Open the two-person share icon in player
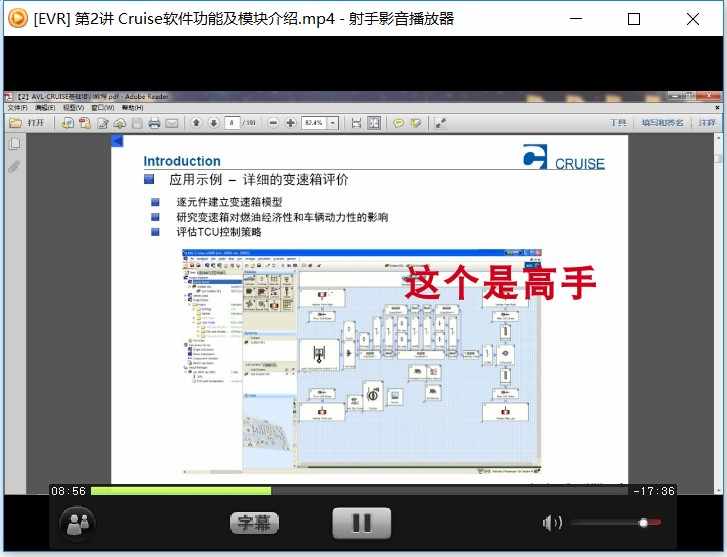The image size is (727, 557). pyautogui.click(x=77, y=524)
